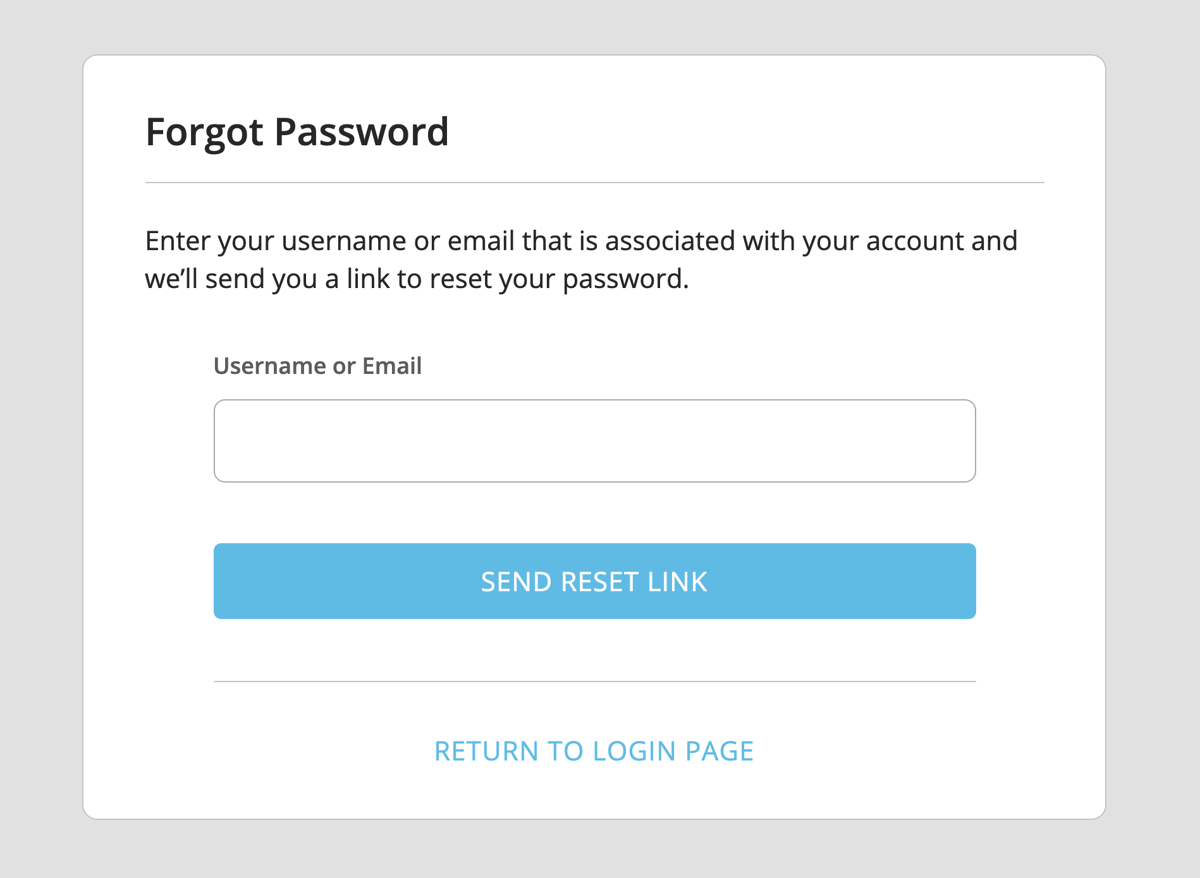
Task: Click the Username or Email label
Action: pos(317,366)
